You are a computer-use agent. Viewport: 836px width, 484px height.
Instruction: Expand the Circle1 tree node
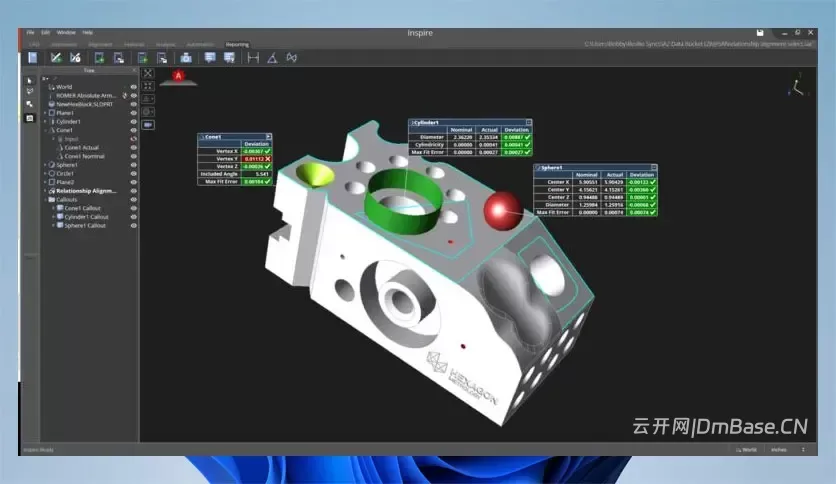pyautogui.click(x=45, y=174)
